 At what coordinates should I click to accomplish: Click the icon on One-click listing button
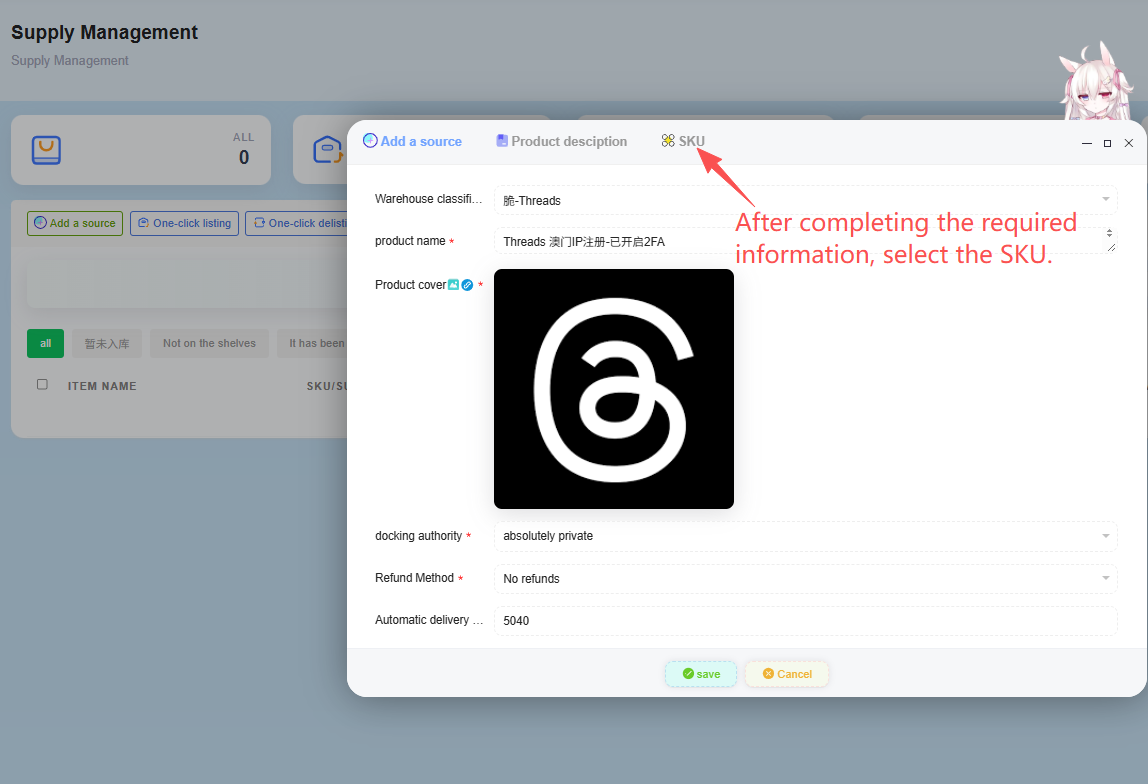(144, 223)
